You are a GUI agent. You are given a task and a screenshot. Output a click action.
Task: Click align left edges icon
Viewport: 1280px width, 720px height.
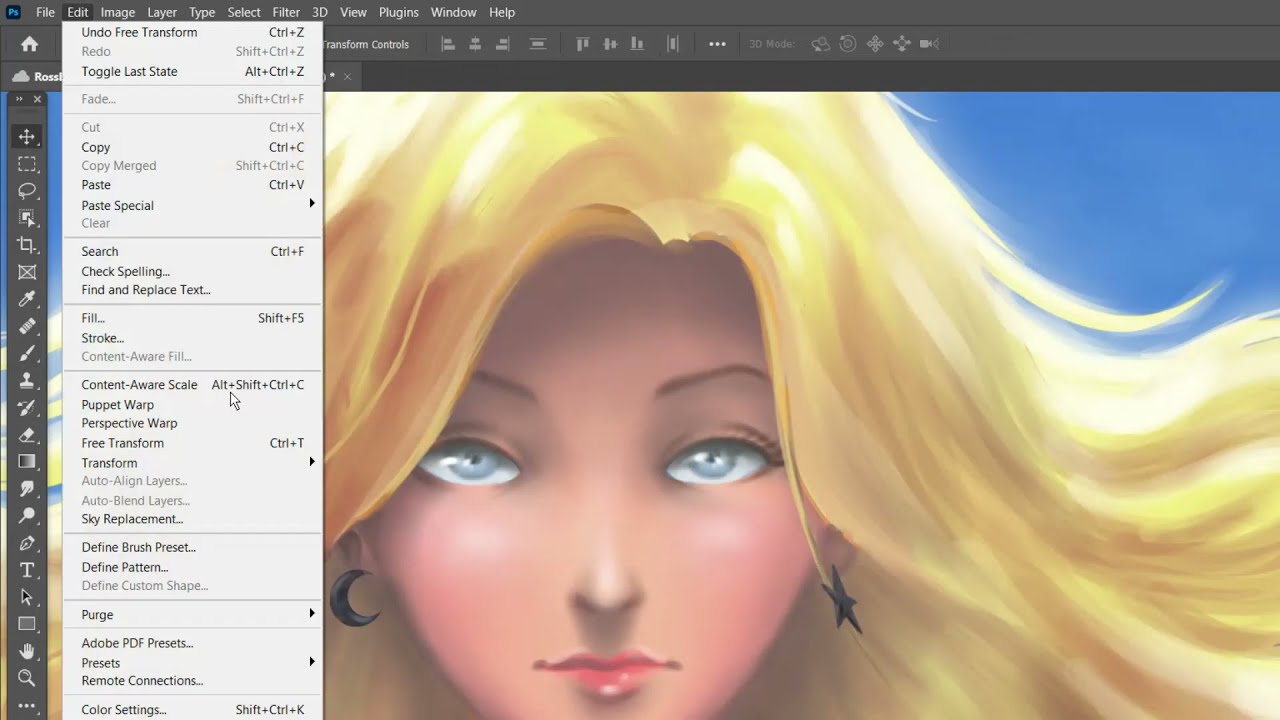[x=448, y=44]
